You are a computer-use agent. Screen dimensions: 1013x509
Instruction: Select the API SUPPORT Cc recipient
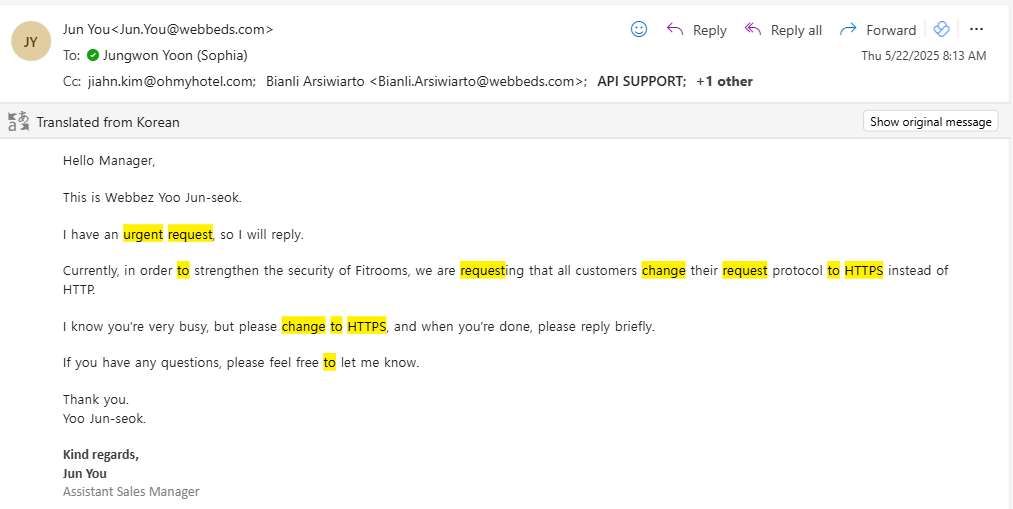640,81
